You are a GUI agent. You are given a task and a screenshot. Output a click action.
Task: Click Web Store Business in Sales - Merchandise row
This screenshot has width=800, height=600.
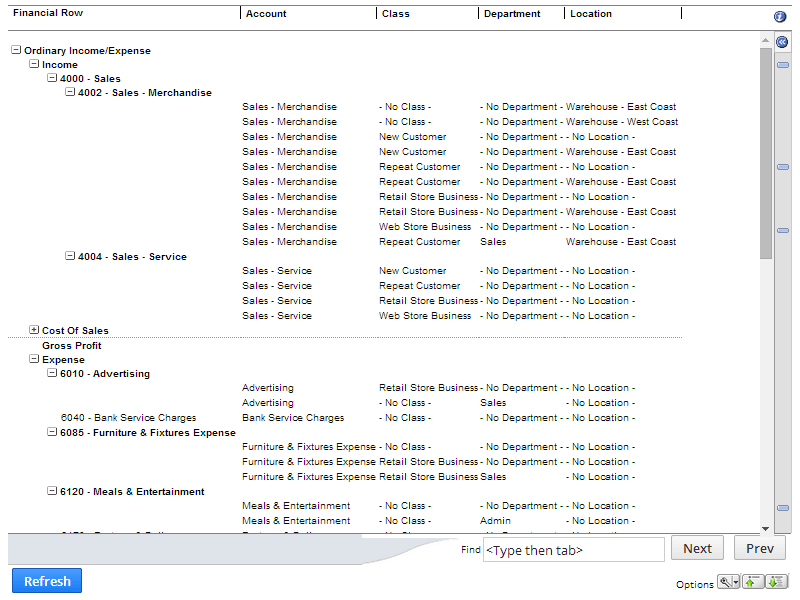pyautogui.click(x=424, y=227)
